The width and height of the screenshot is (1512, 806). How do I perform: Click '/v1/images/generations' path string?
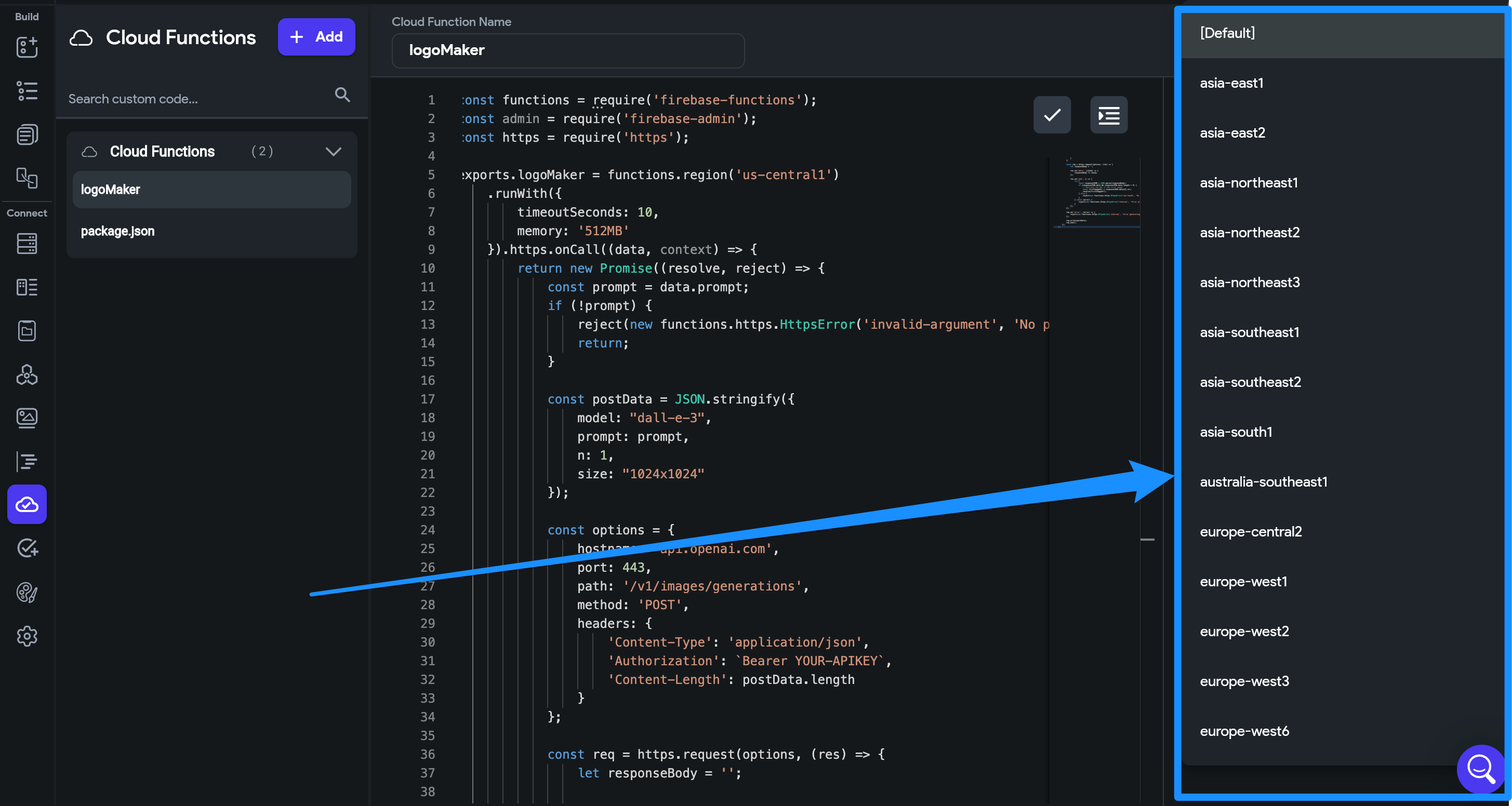pos(712,586)
